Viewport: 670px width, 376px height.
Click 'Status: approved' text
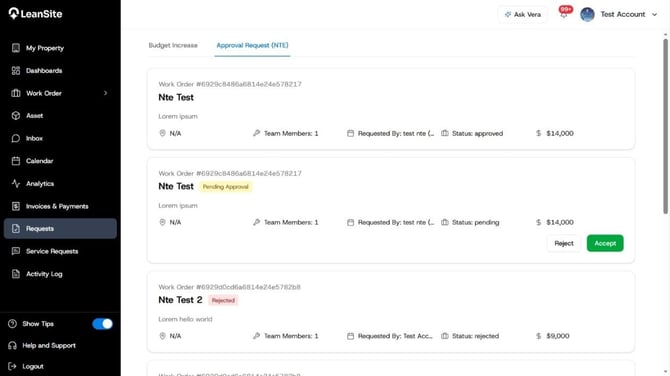point(477,133)
